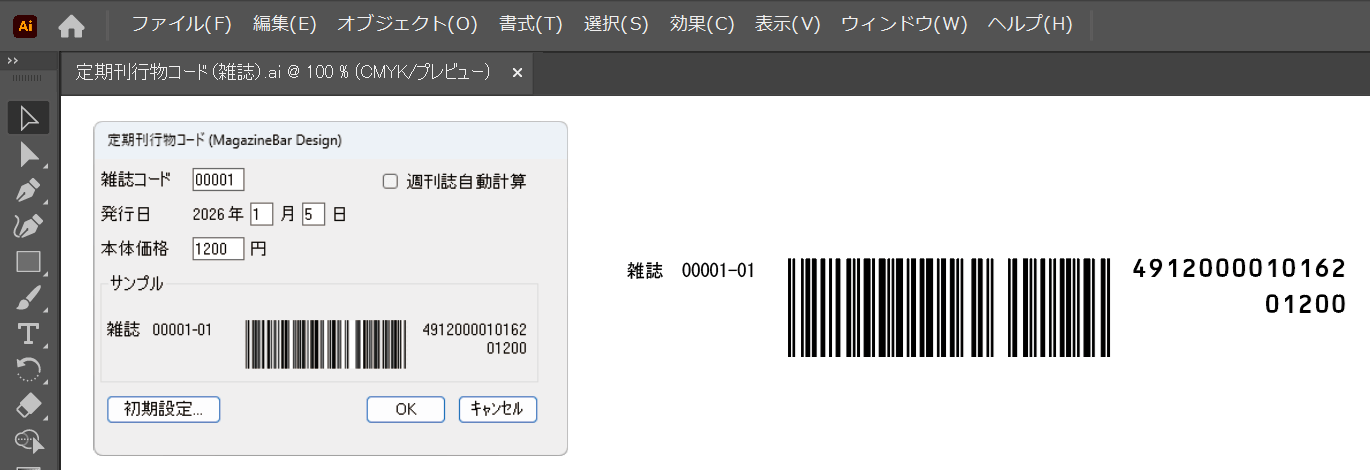The height and width of the screenshot is (470, 1370).
Task: Open the 表示(V) menu
Action: tap(787, 24)
